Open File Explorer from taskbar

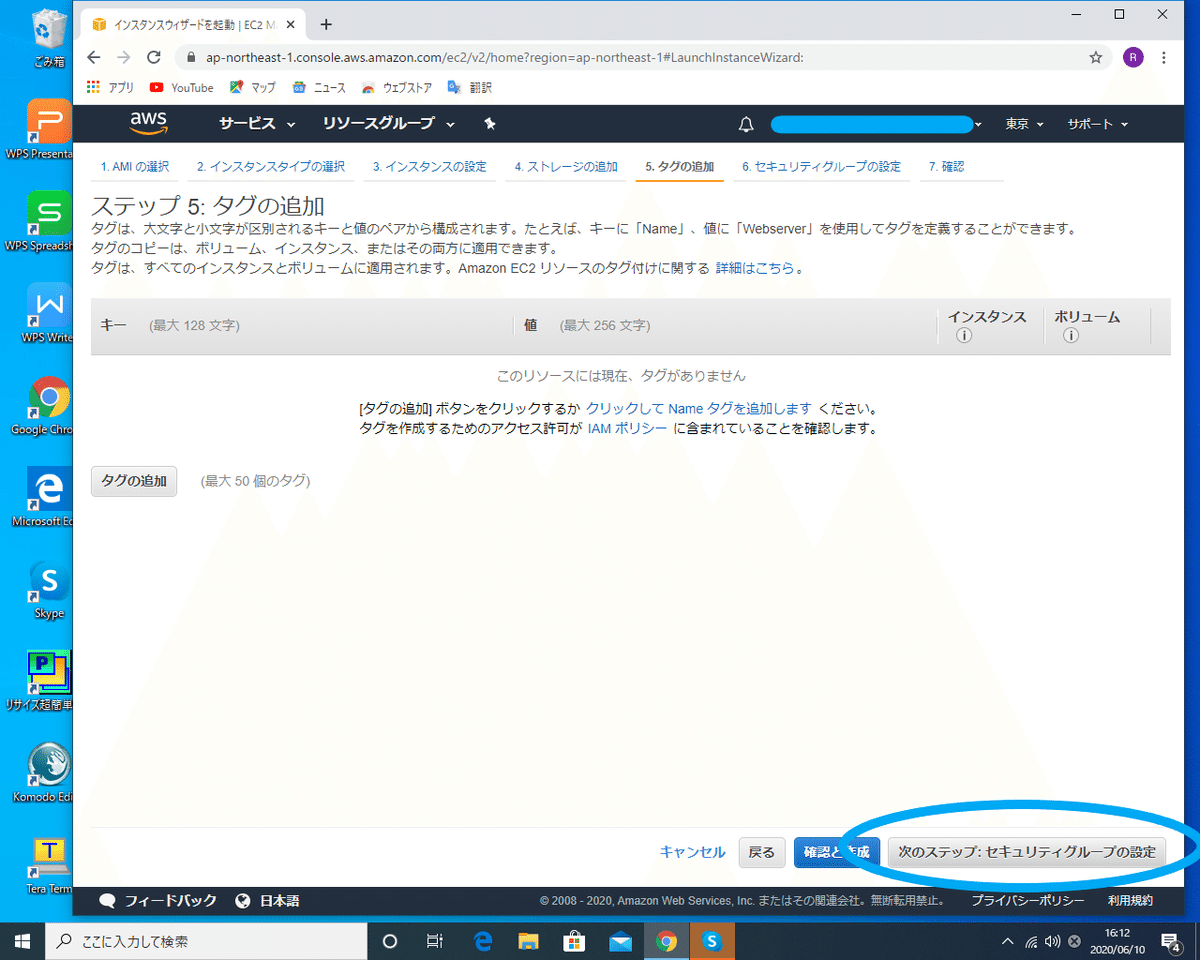pos(528,941)
